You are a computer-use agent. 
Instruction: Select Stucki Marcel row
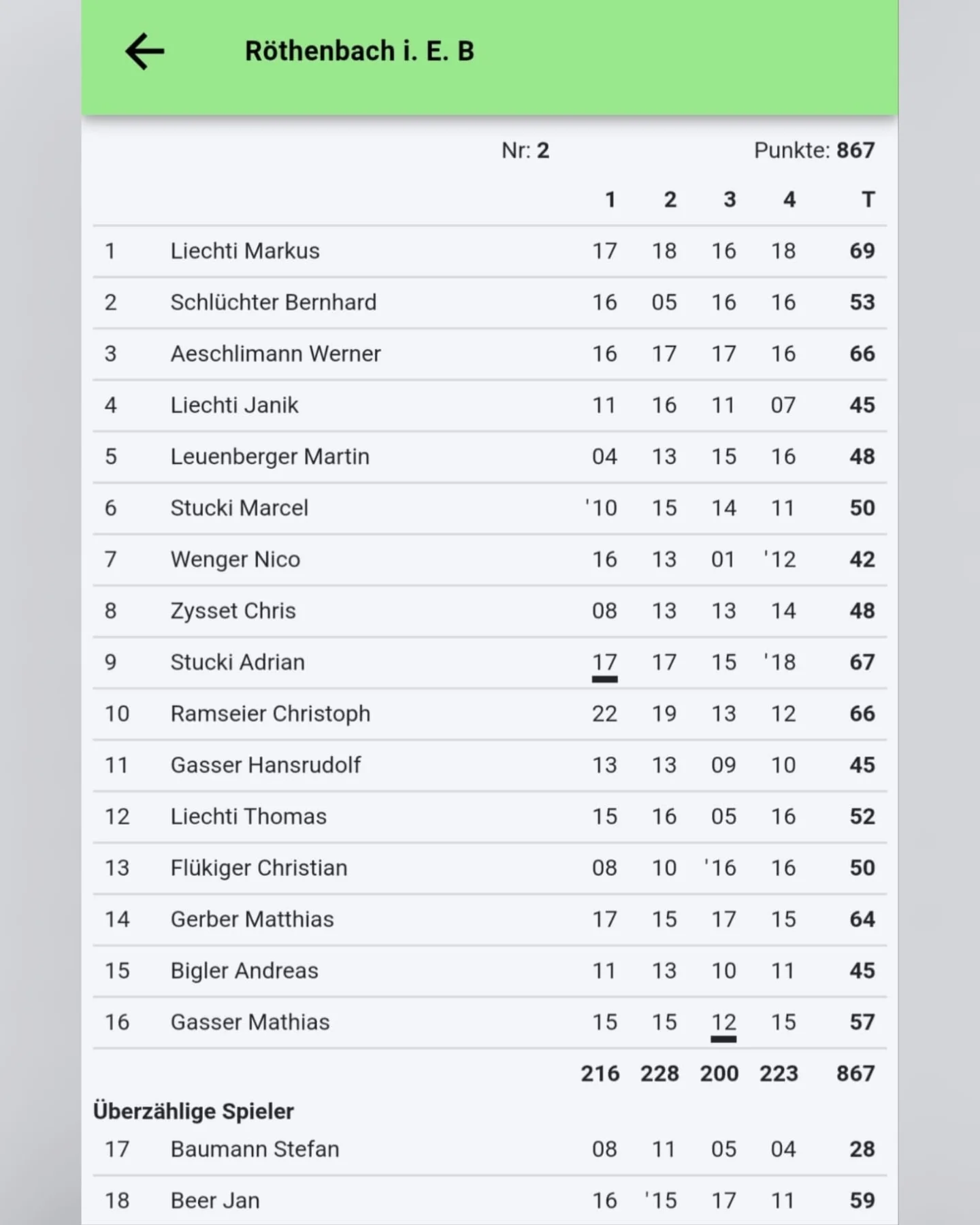click(490, 508)
